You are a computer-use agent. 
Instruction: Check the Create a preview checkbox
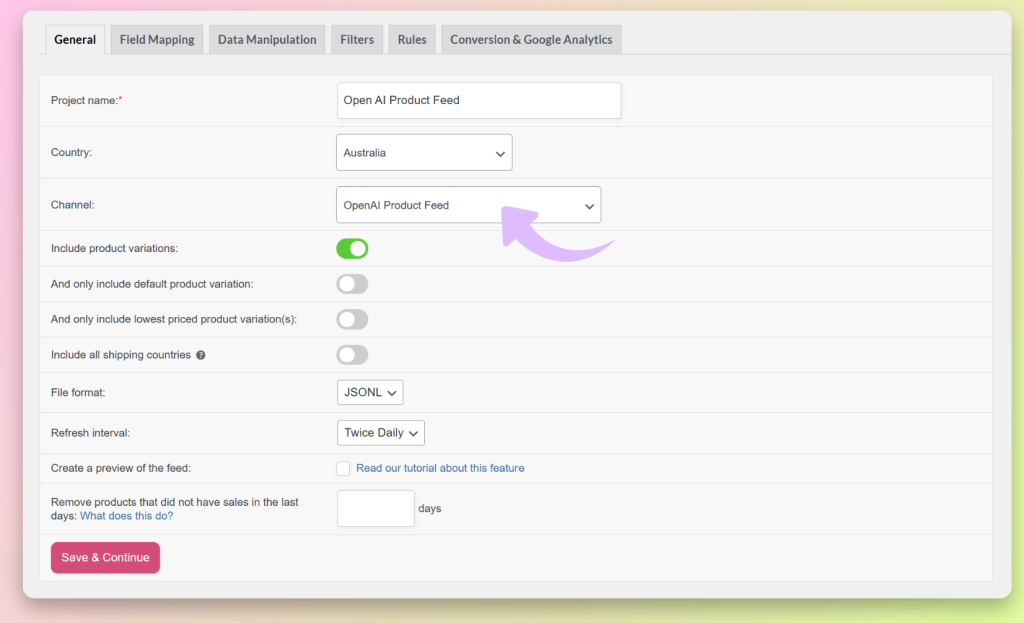[343, 468]
